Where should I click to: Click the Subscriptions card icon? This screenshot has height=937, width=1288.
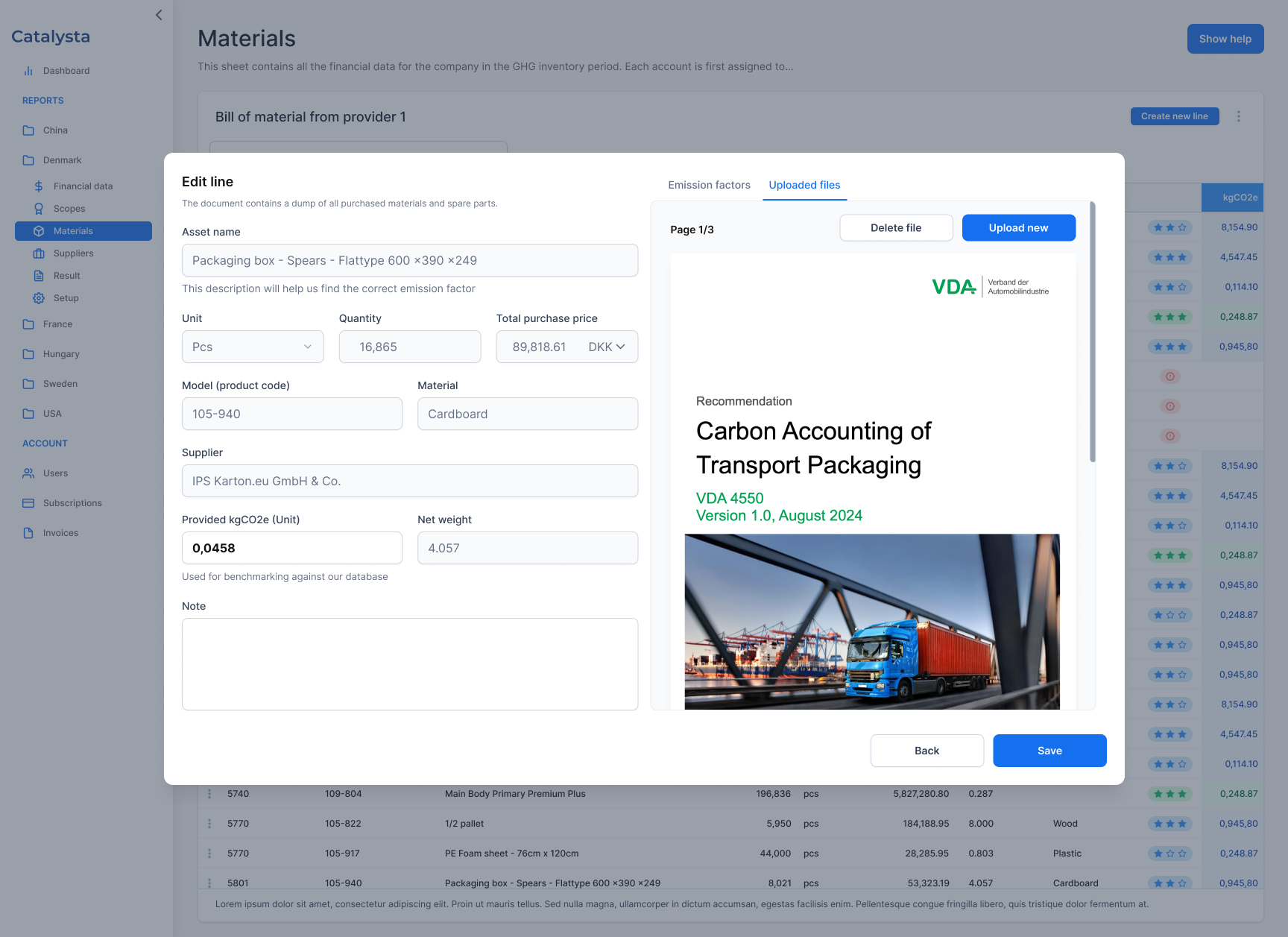pyautogui.click(x=28, y=503)
